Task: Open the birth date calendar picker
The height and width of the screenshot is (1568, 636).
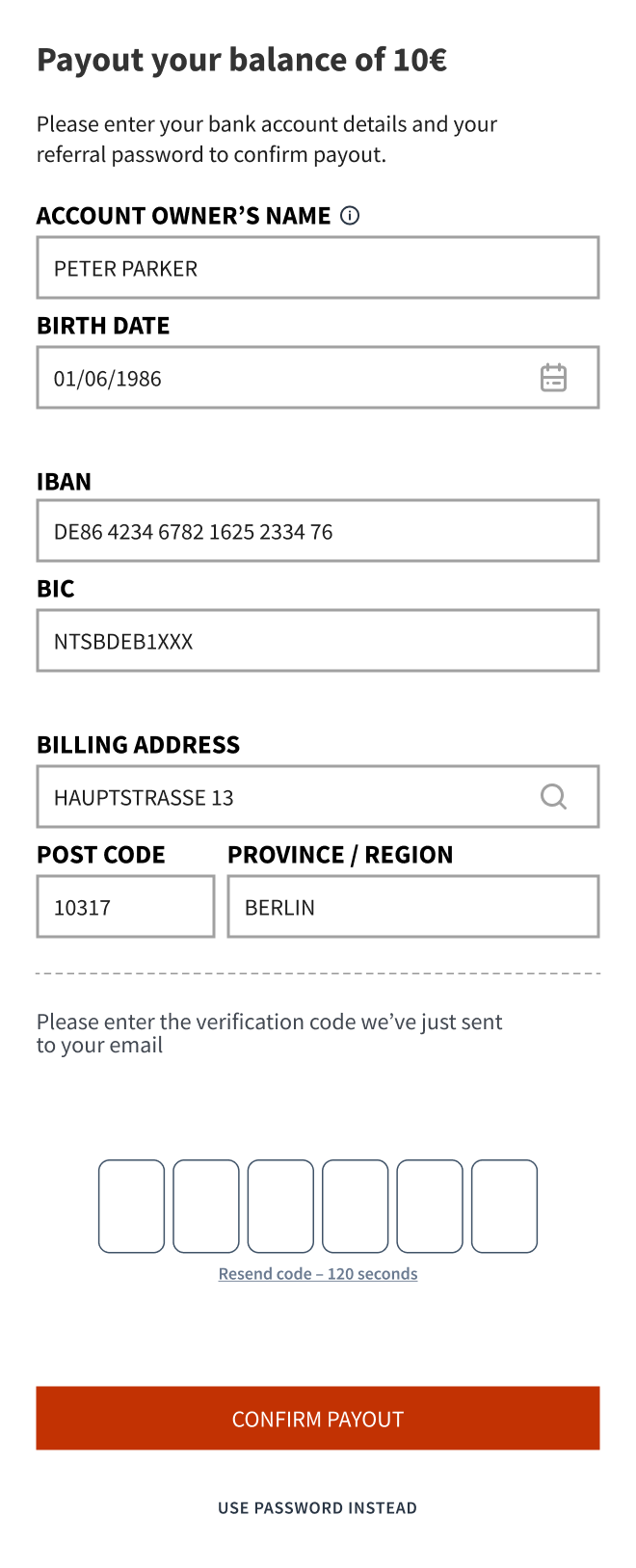Action: [553, 378]
